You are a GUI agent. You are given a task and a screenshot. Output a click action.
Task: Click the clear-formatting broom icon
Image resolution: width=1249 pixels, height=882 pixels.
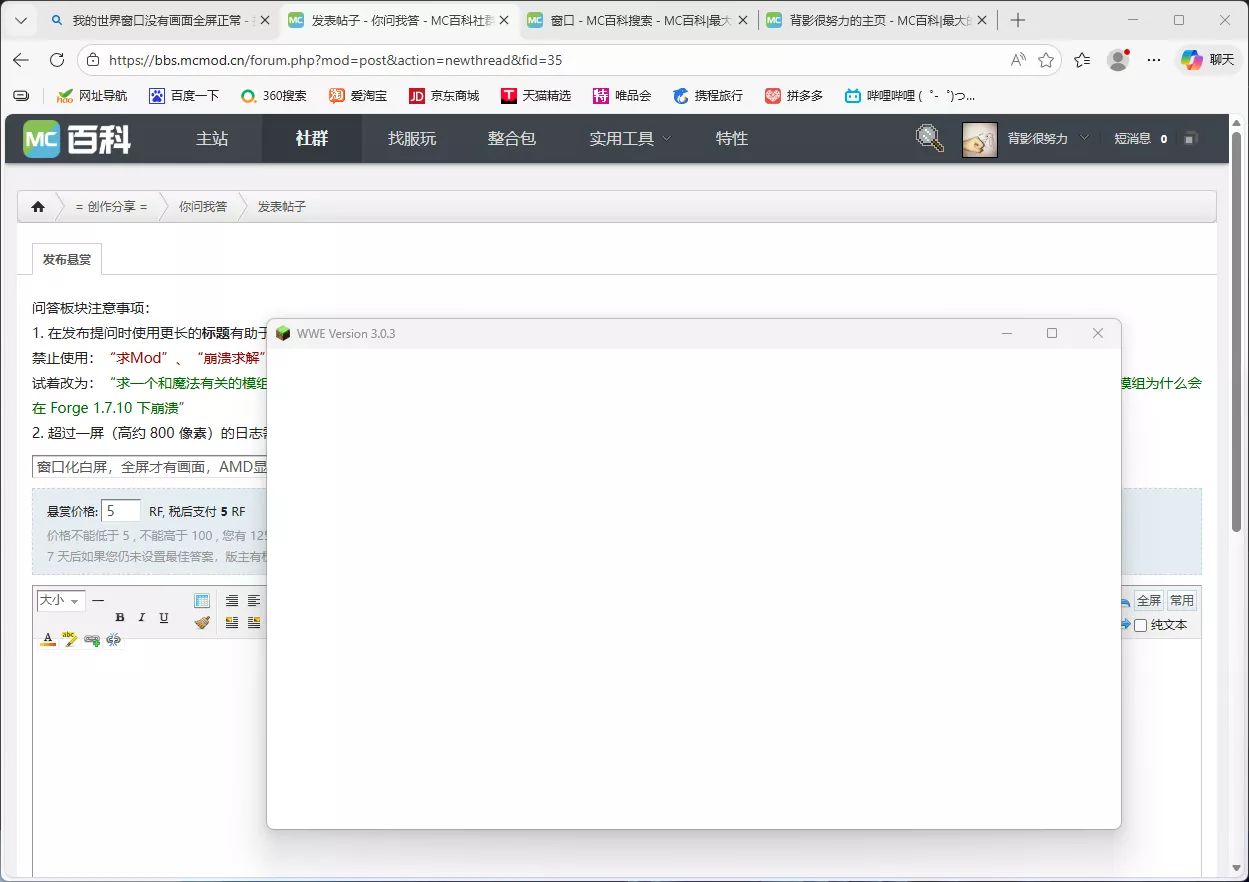(x=200, y=622)
